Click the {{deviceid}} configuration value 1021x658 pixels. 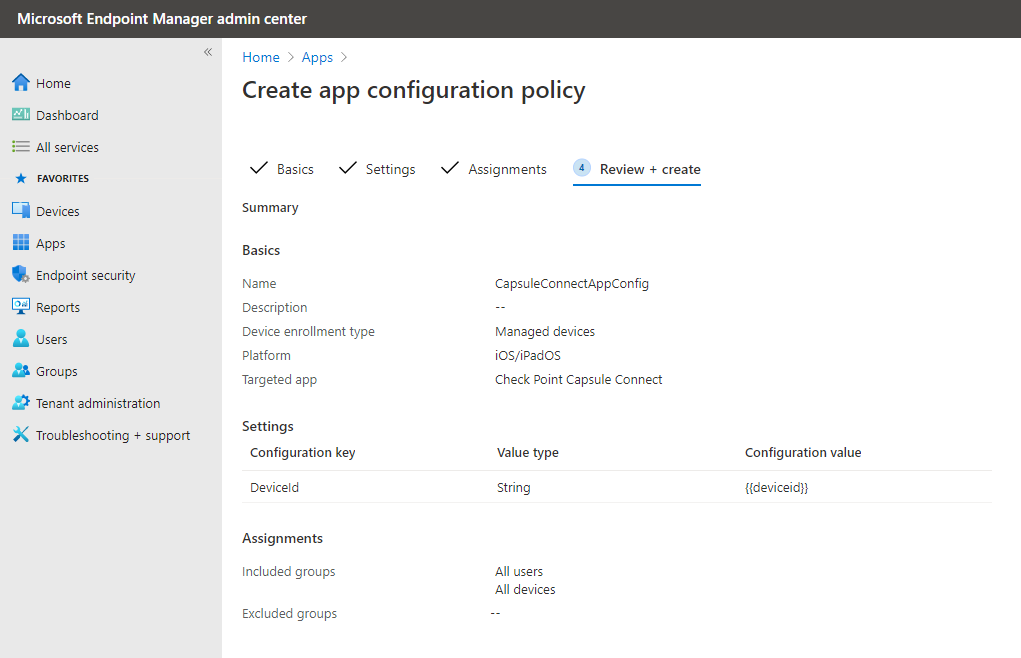click(x=776, y=487)
